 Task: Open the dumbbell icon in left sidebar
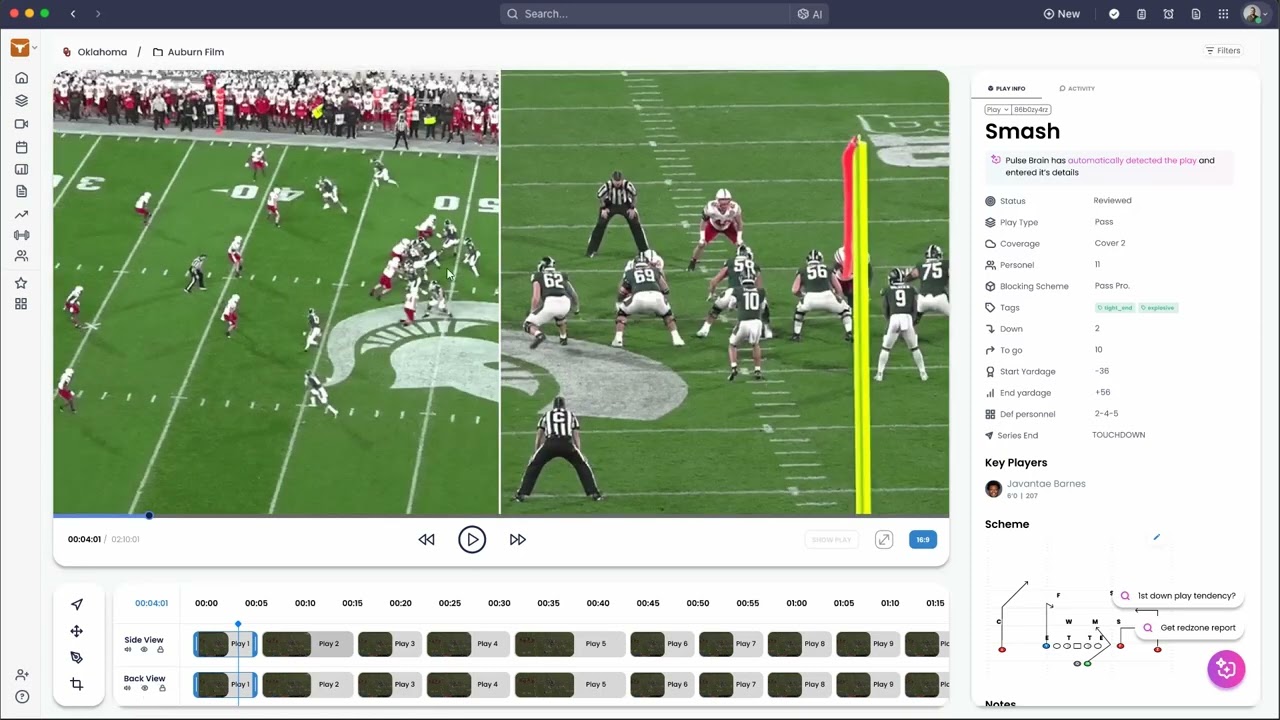coord(21,235)
